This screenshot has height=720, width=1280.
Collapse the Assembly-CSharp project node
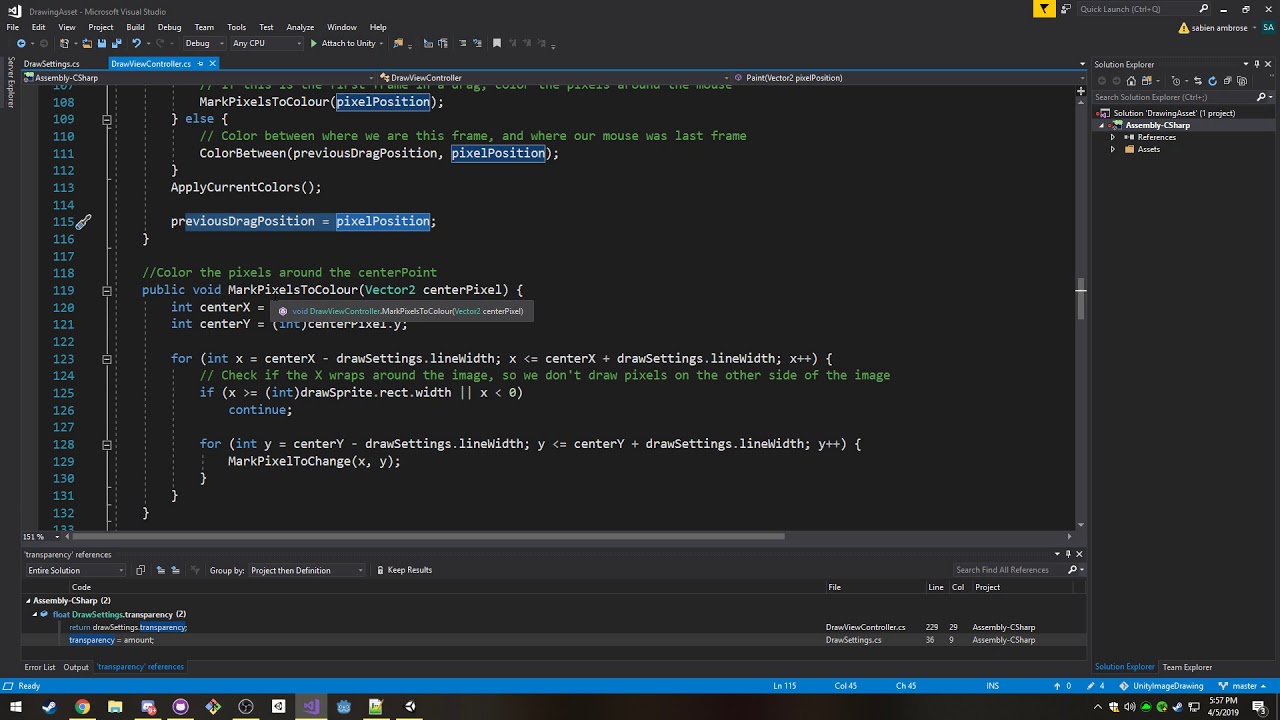pyautogui.click(x=1102, y=125)
